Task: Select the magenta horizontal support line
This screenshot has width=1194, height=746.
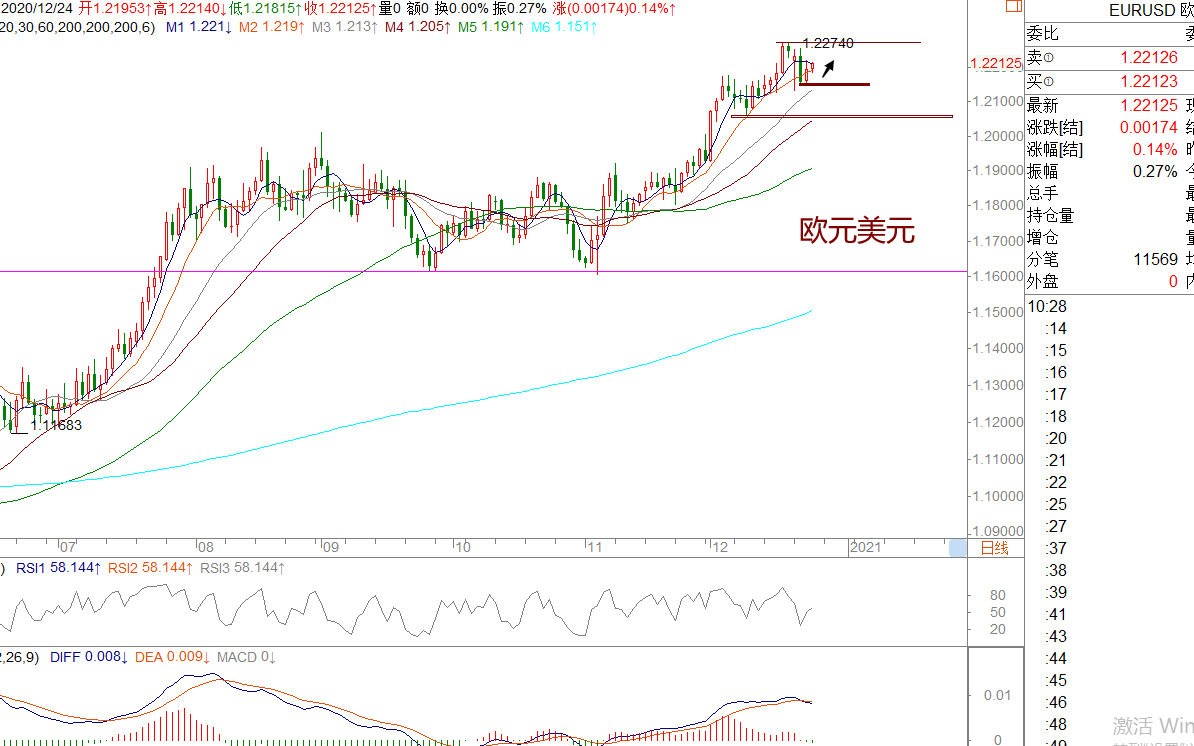Action: click(484, 271)
